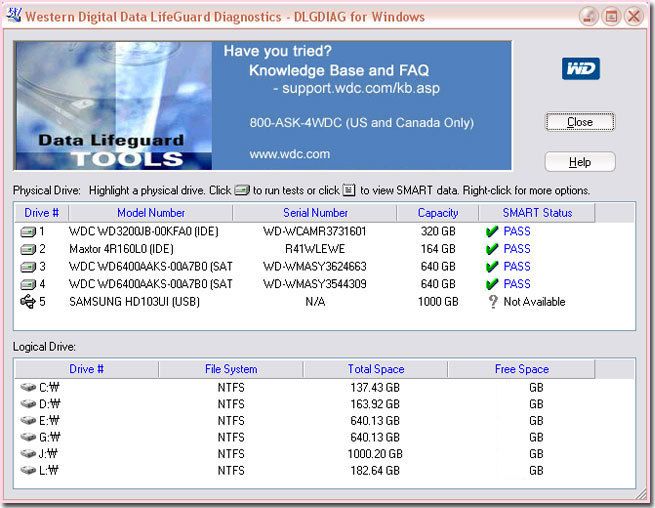Close the window with title bar X
Viewport: 655px width, 508px height.
click(x=634, y=17)
